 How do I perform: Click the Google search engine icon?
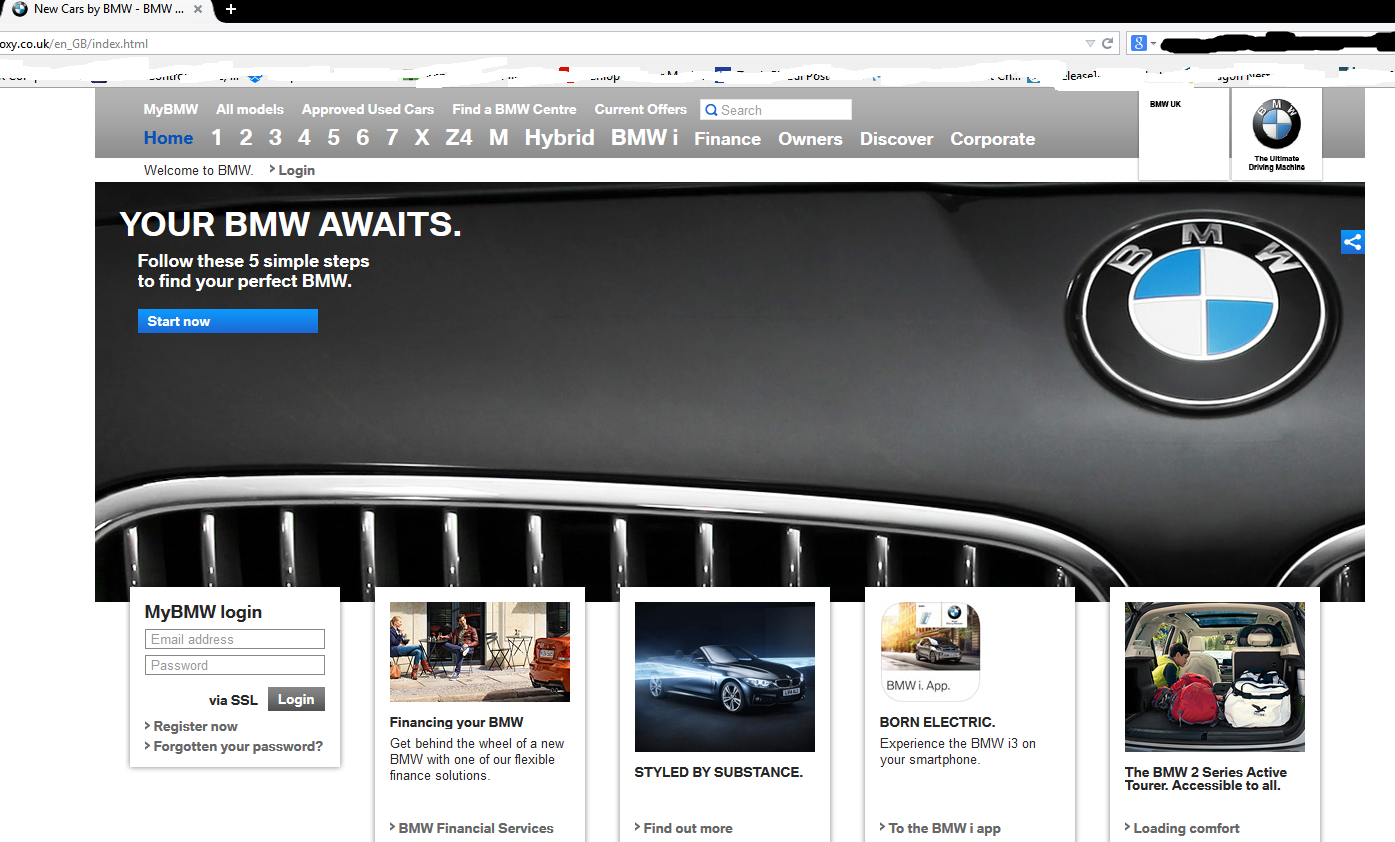click(1138, 43)
